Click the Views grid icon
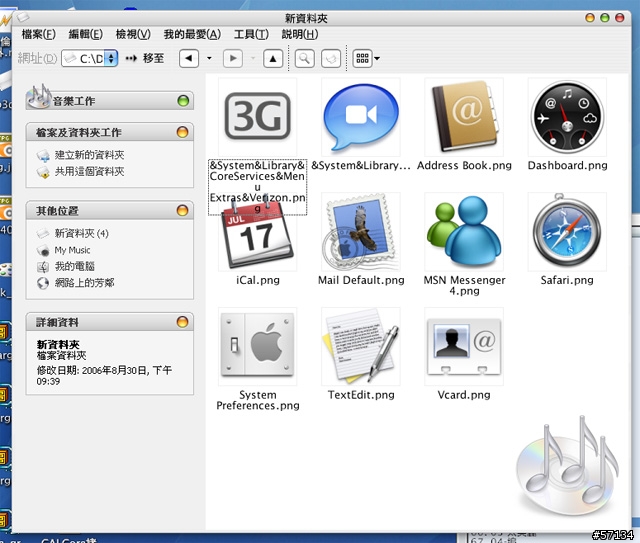Viewport: 640px width, 543px height. tap(362, 58)
